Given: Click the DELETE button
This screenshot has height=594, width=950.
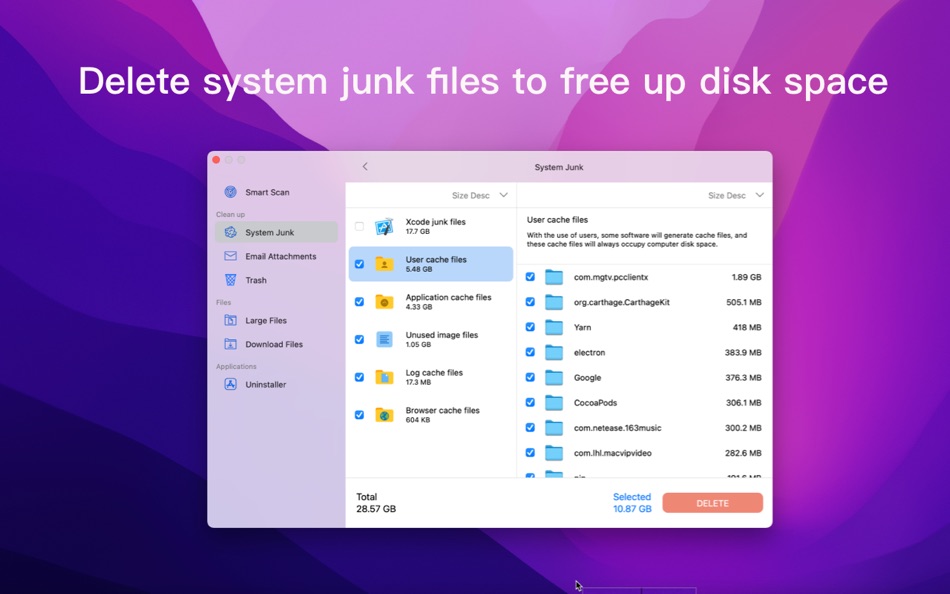Looking at the screenshot, I should coord(712,503).
